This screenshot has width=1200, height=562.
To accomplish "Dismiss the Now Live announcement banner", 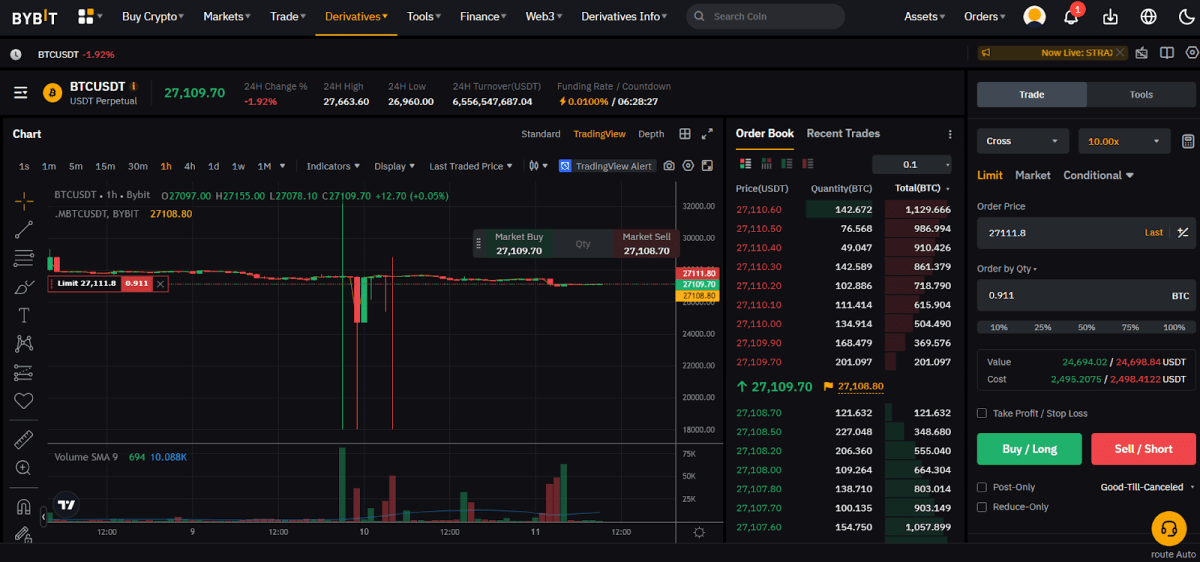I will 1121,53.
